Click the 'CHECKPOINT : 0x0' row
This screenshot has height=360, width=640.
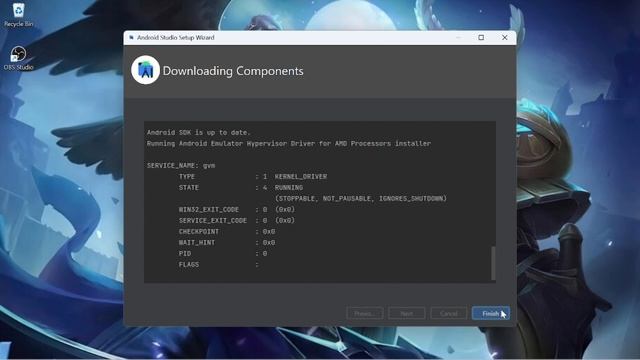(x=227, y=231)
